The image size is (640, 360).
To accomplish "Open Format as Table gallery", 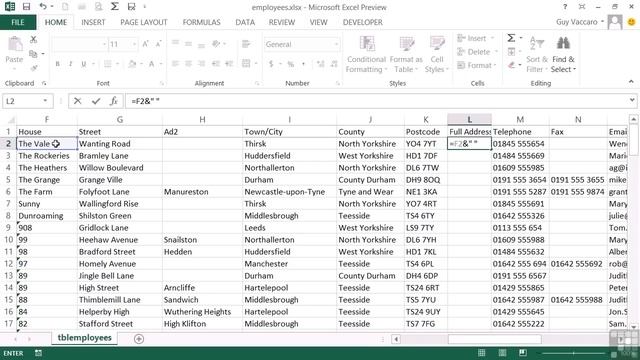I will 406,54.
